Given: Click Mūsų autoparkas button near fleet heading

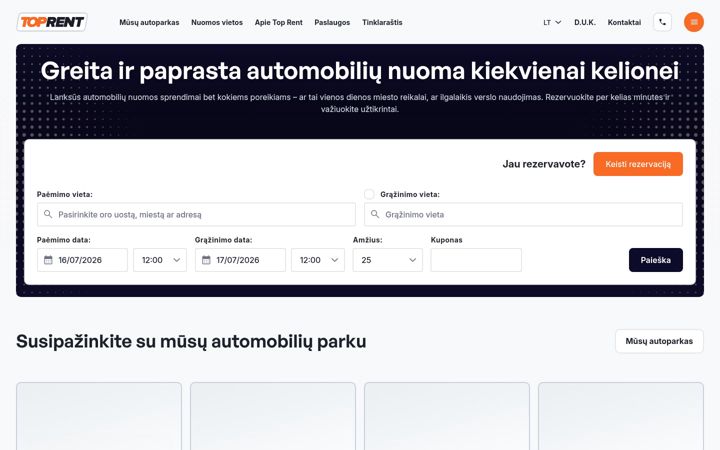Looking at the screenshot, I should tap(659, 341).
